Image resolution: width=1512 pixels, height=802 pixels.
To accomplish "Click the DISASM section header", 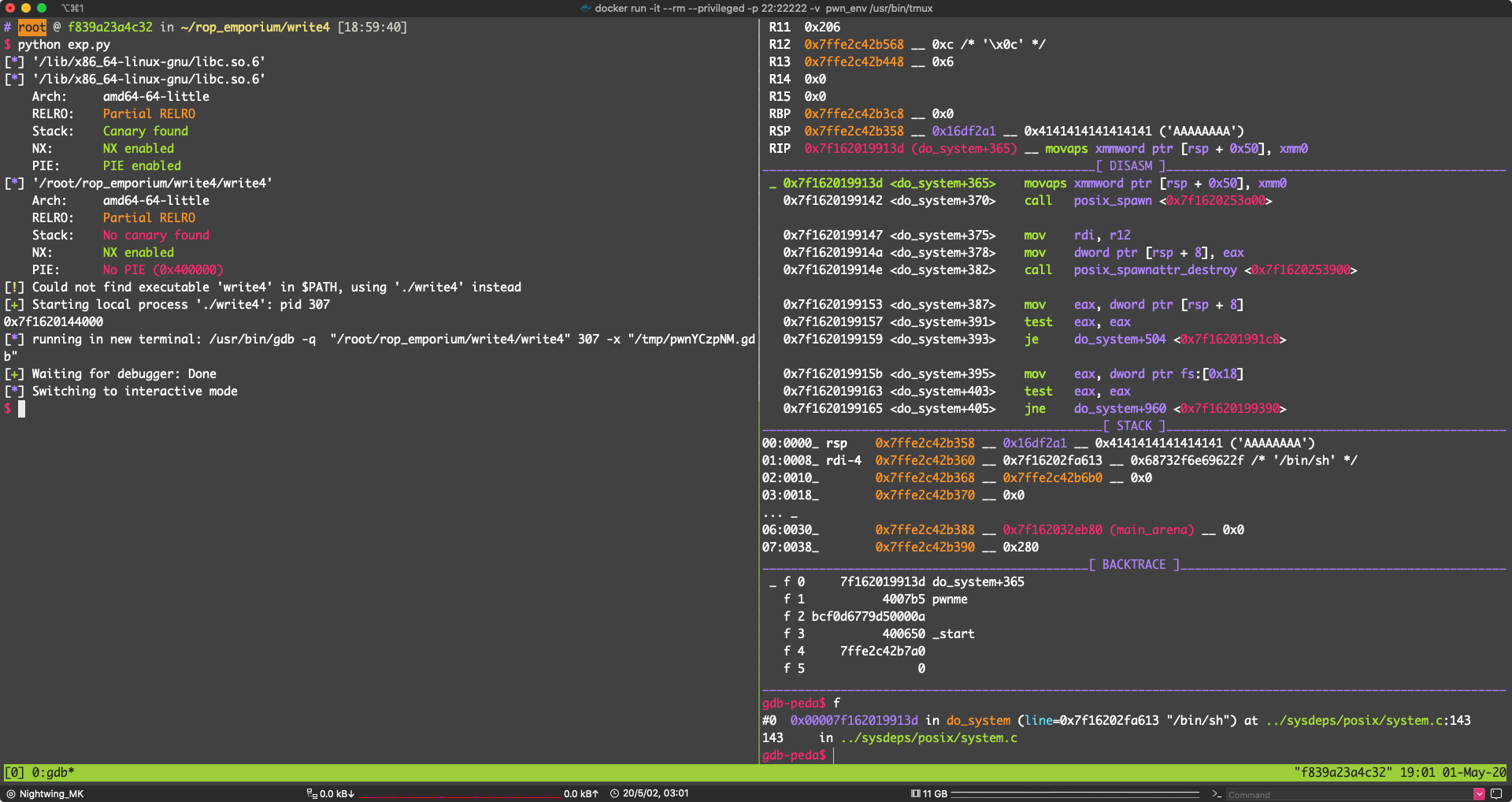I will pos(1131,166).
